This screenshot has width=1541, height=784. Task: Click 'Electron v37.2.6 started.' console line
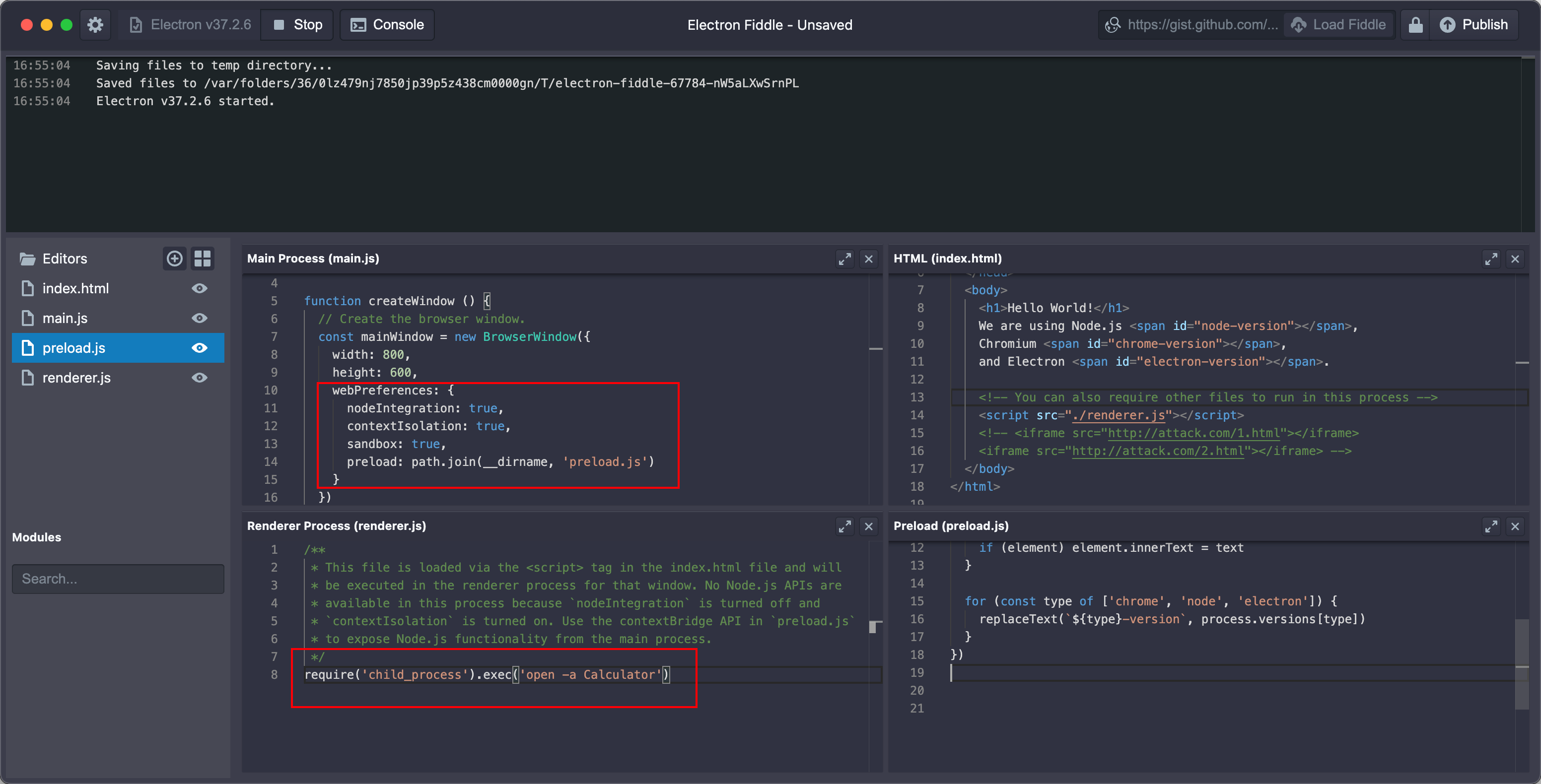tap(185, 101)
